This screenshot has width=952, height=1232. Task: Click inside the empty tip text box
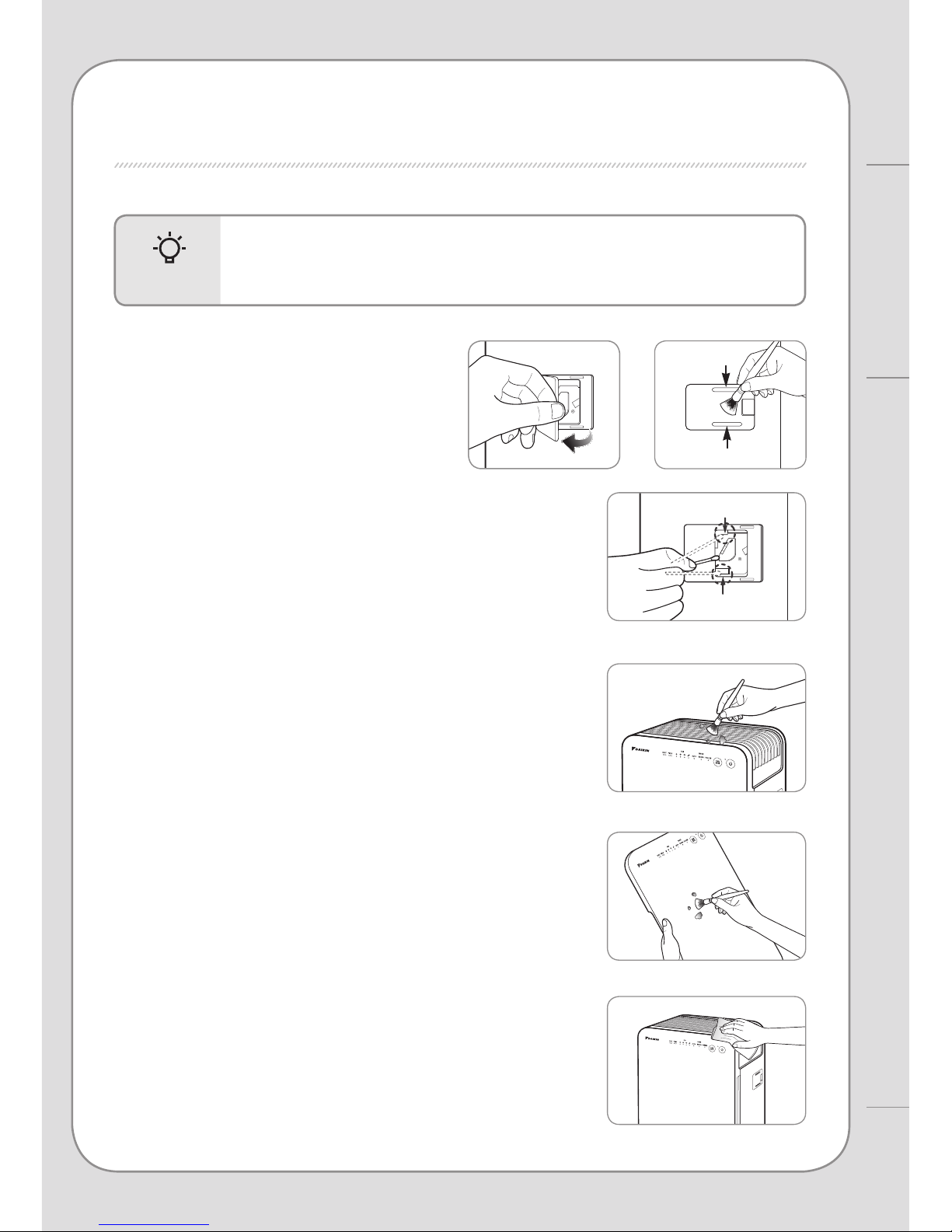click(x=511, y=260)
